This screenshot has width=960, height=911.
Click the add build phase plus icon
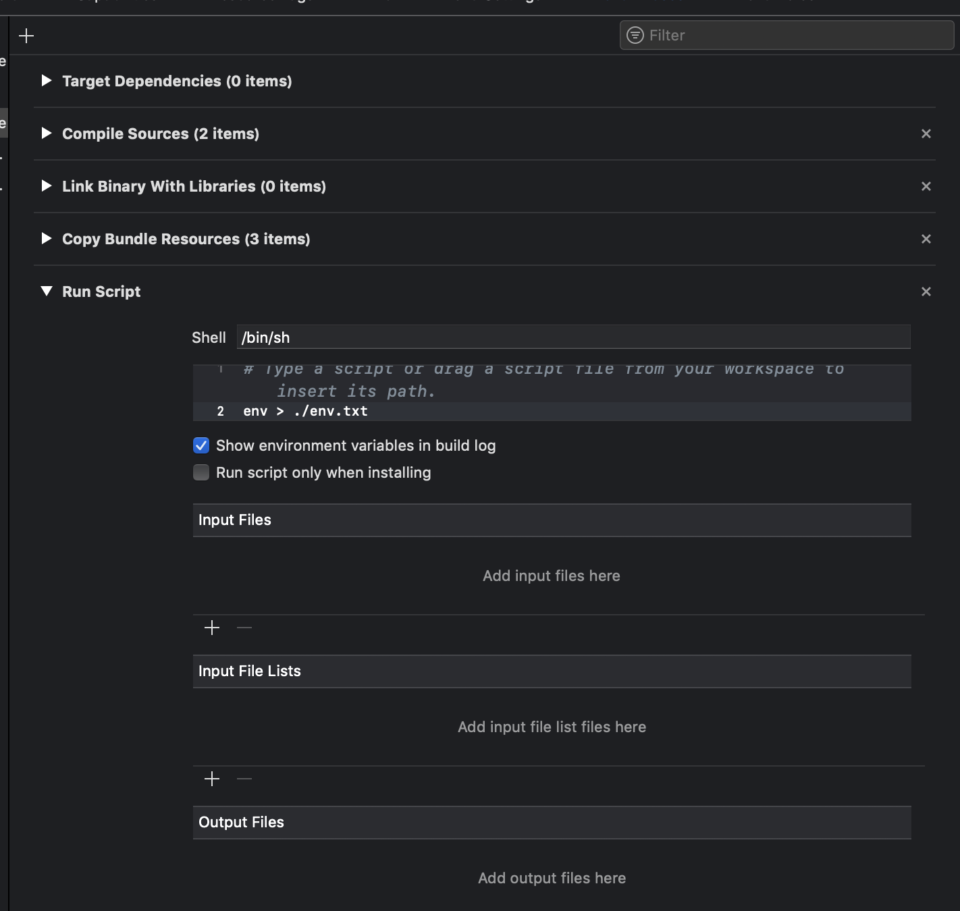point(24,35)
